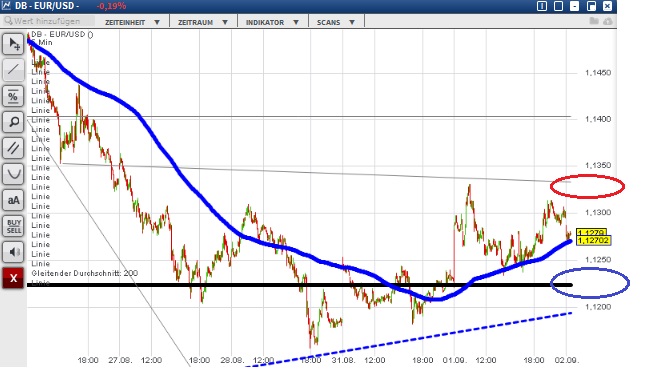The height and width of the screenshot is (386, 652).
Task: Click the 1,1400 price axis label
Action: (x=598, y=119)
